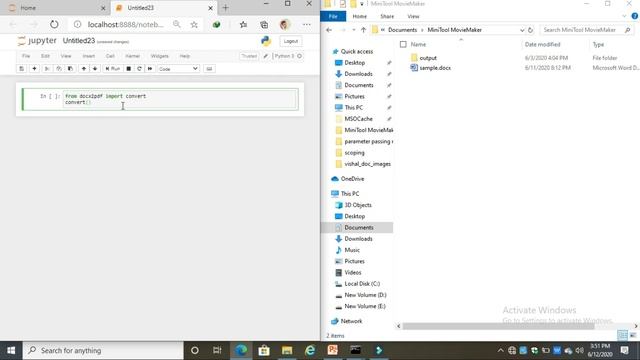The width and height of the screenshot is (640, 360).
Task: Click the Explorer horizontal scrollbar
Action: tap(498, 326)
